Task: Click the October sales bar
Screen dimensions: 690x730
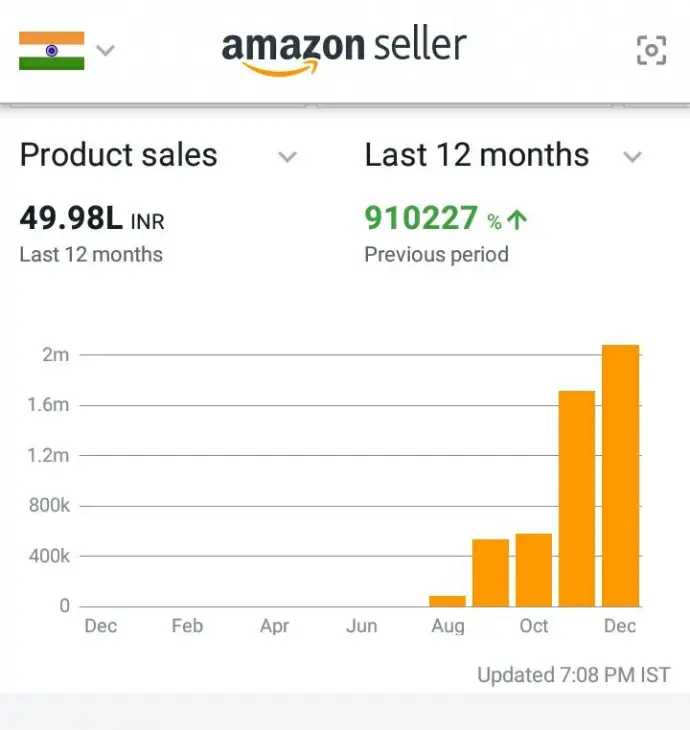Action: point(534,570)
